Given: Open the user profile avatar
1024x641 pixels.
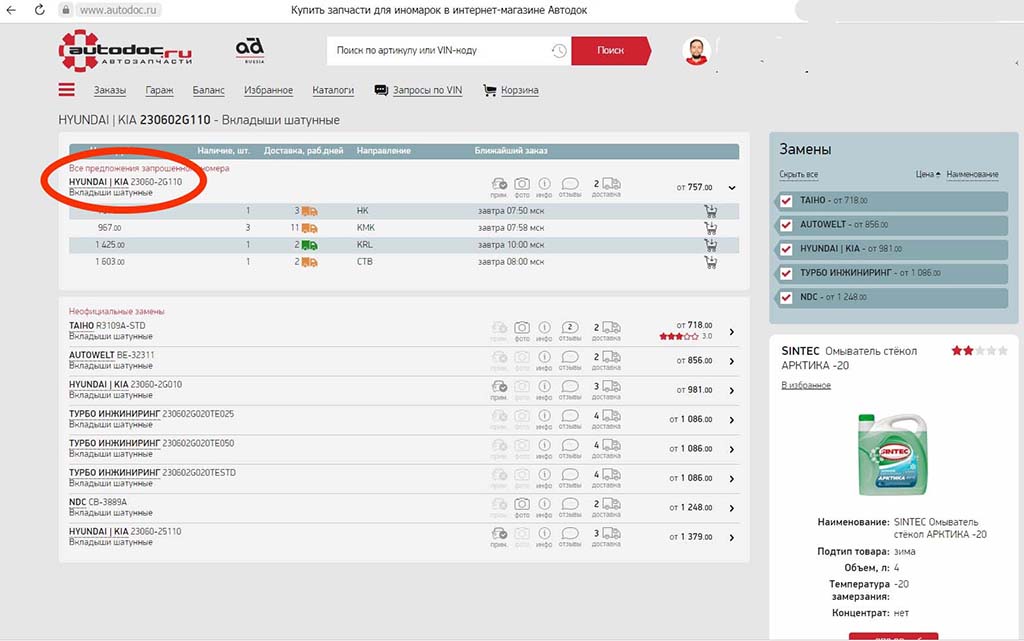Looking at the screenshot, I should tap(696, 51).
